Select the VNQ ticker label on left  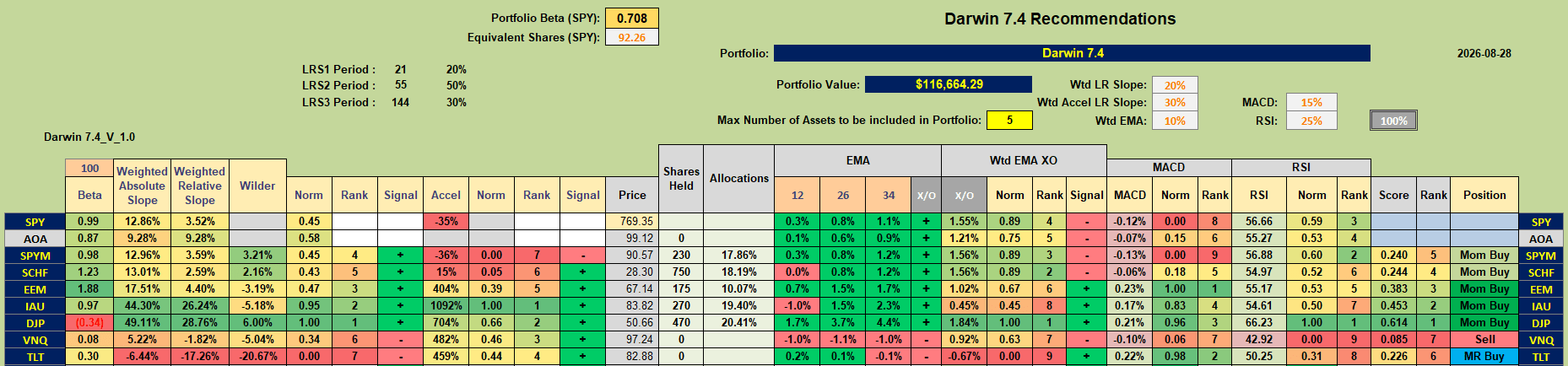click(x=35, y=340)
